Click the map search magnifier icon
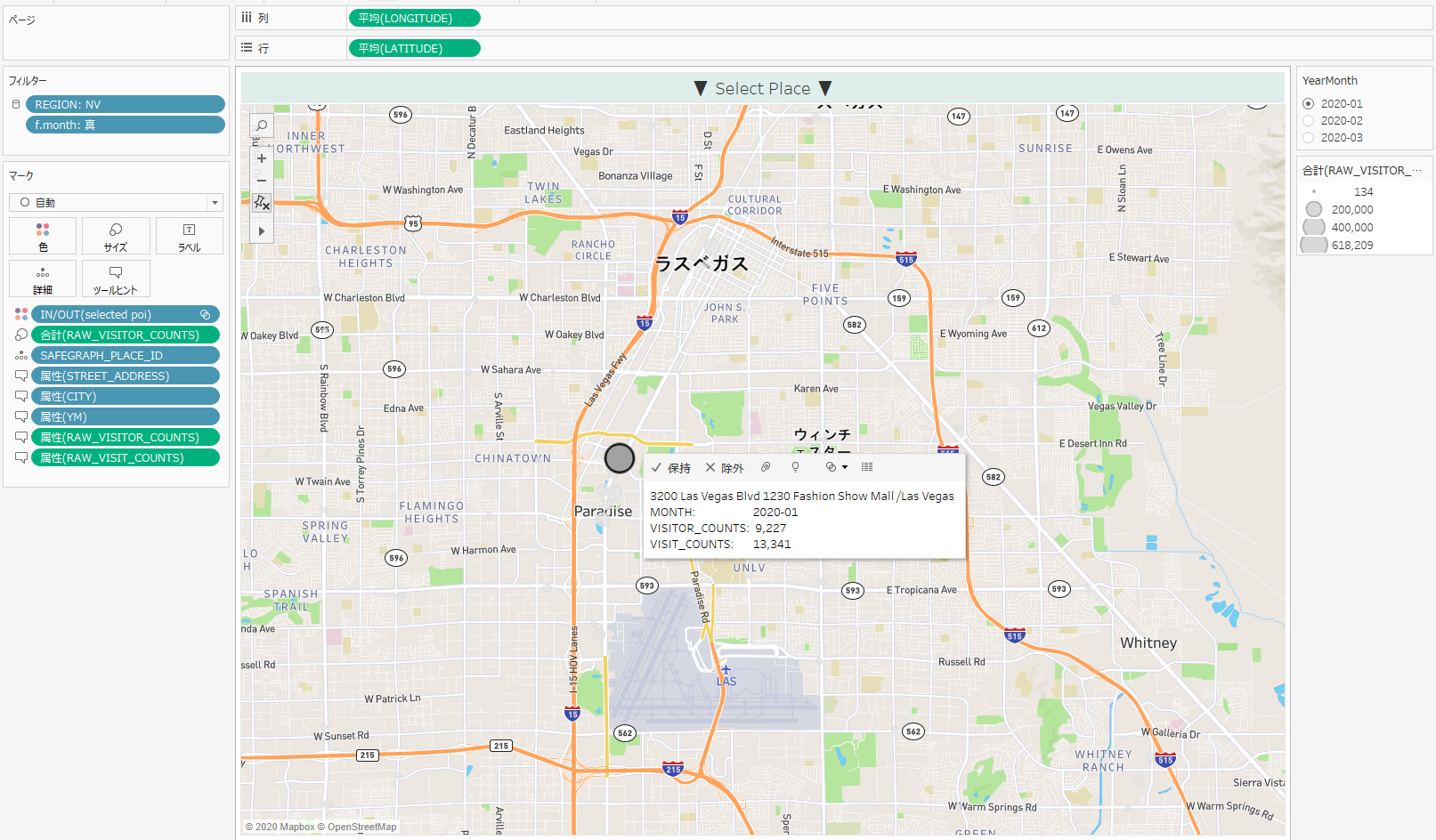Screen dimensions: 1436x840 click(x=262, y=125)
